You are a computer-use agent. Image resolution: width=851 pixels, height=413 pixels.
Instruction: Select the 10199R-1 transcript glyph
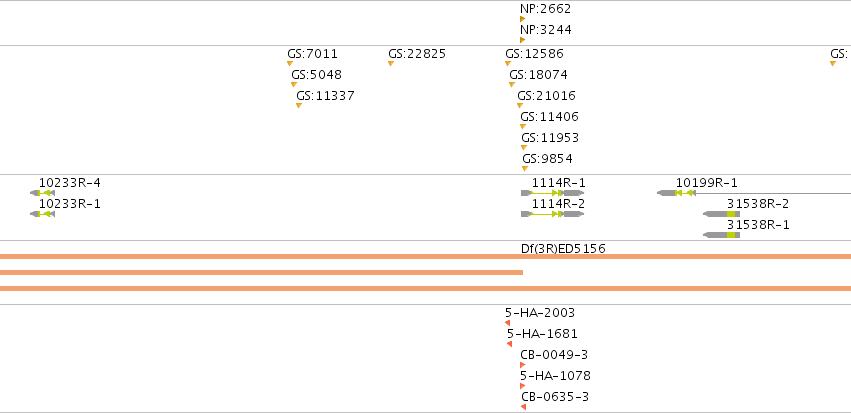tap(754, 193)
